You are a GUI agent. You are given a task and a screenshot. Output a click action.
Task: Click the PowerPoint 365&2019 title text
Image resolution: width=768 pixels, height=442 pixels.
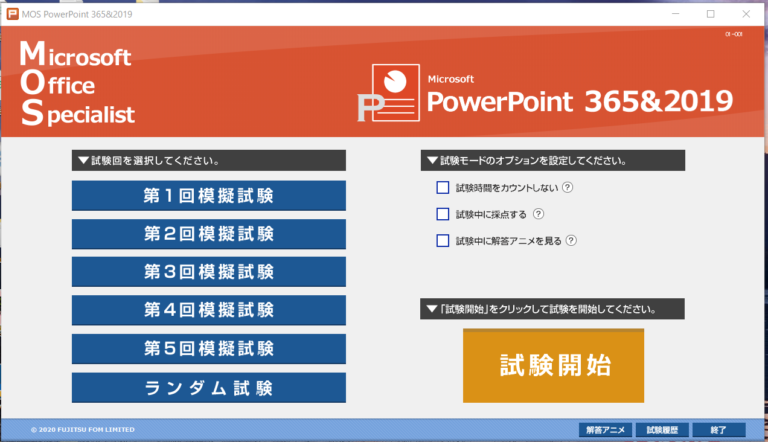(580, 101)
